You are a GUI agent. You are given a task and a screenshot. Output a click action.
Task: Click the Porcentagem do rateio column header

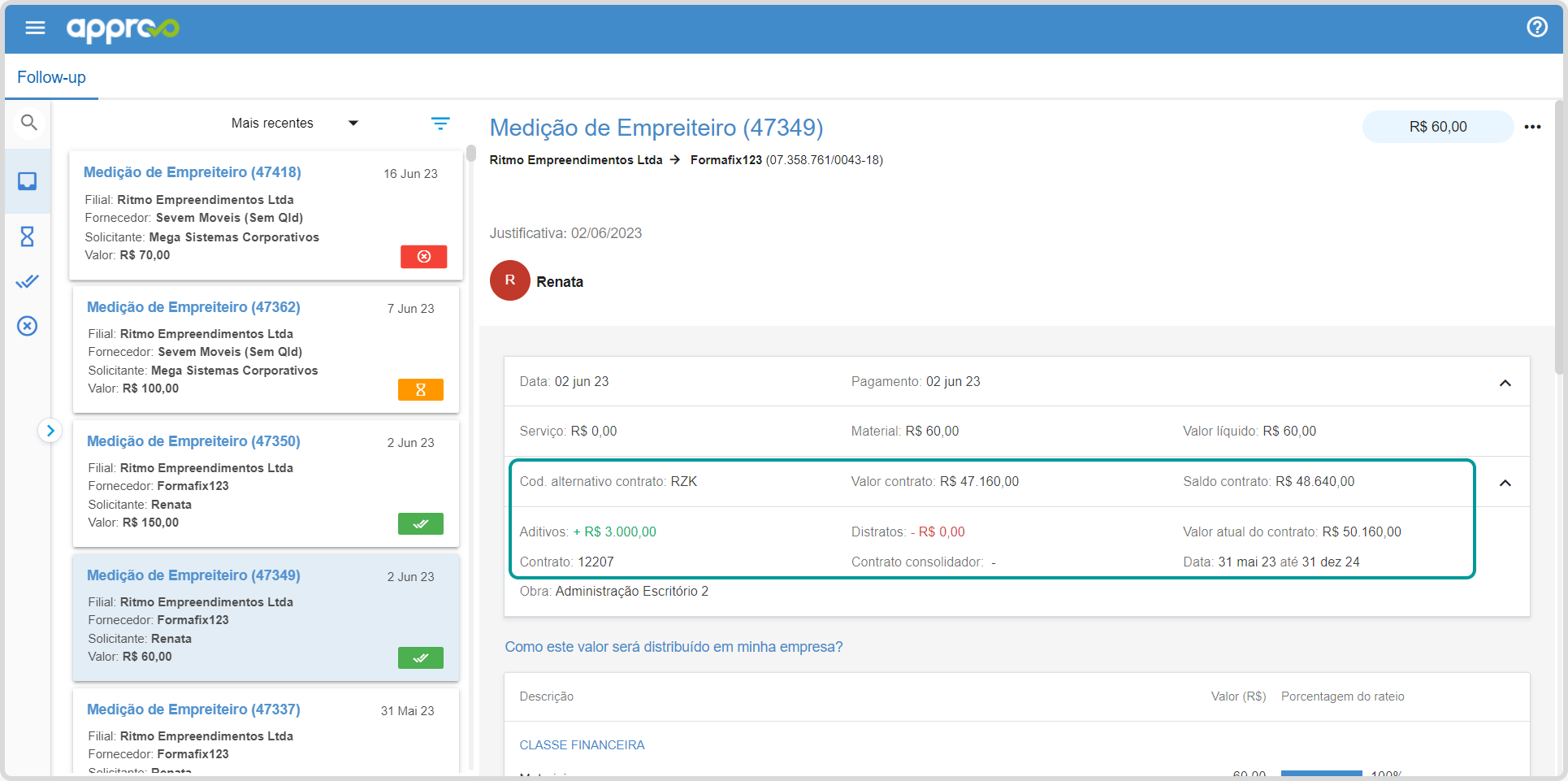(x=1342, y=696)
